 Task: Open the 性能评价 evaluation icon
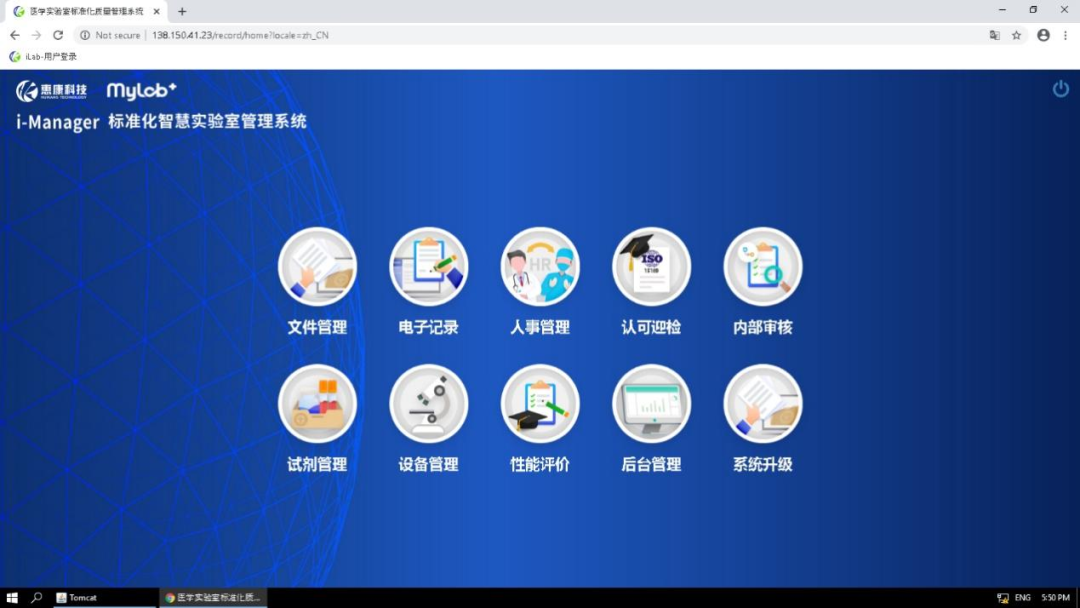point(540,403)
